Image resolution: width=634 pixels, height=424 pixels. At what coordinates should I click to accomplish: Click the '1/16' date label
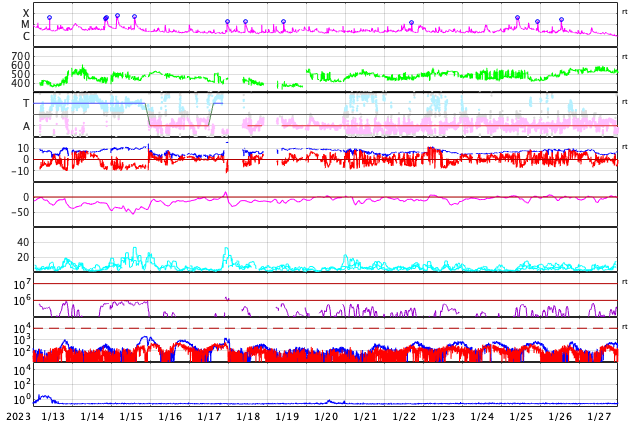(170, 417)
